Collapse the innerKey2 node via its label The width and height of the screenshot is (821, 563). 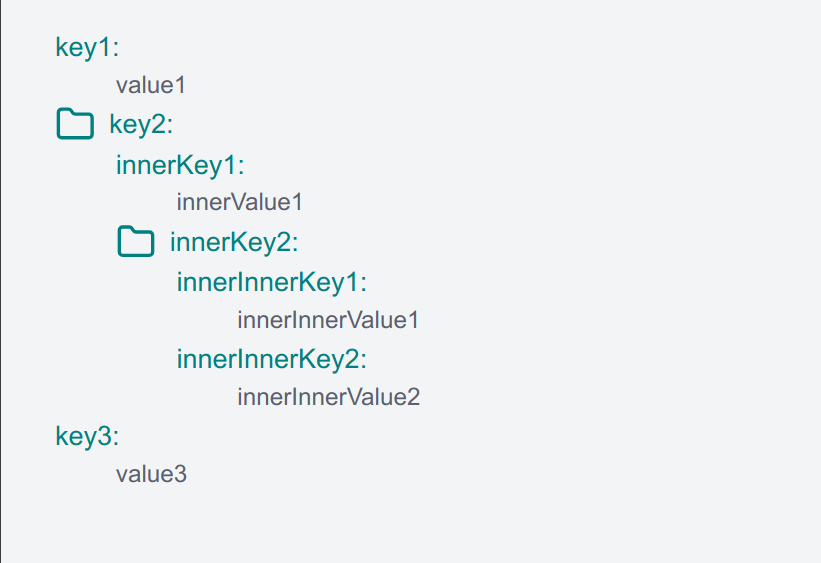pyautogui.click(x=234, y=242)
